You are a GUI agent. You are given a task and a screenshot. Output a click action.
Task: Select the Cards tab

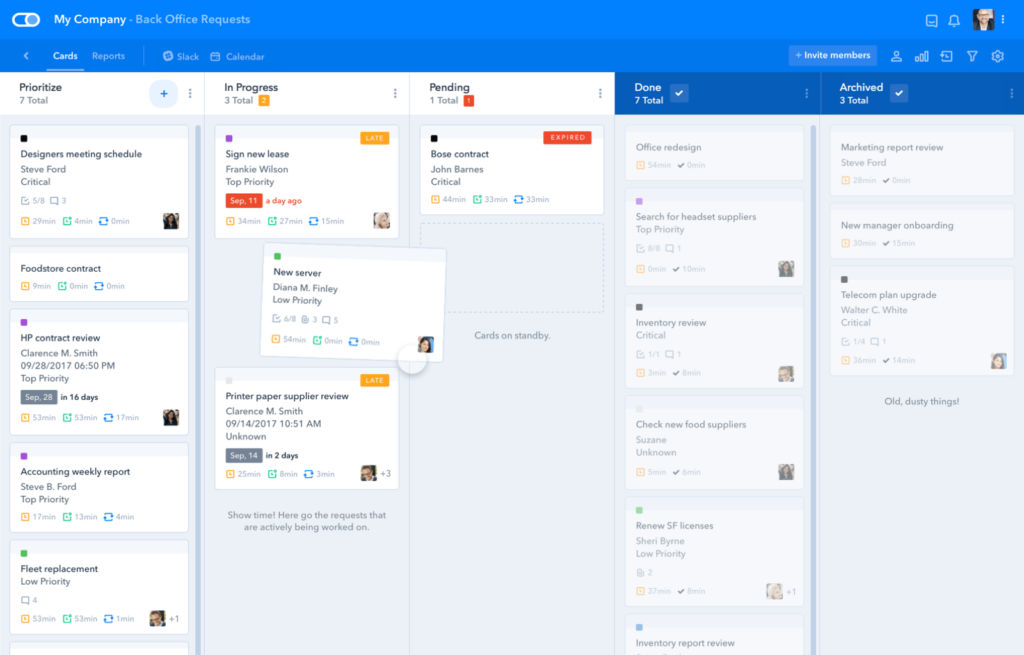coord(65,56)
